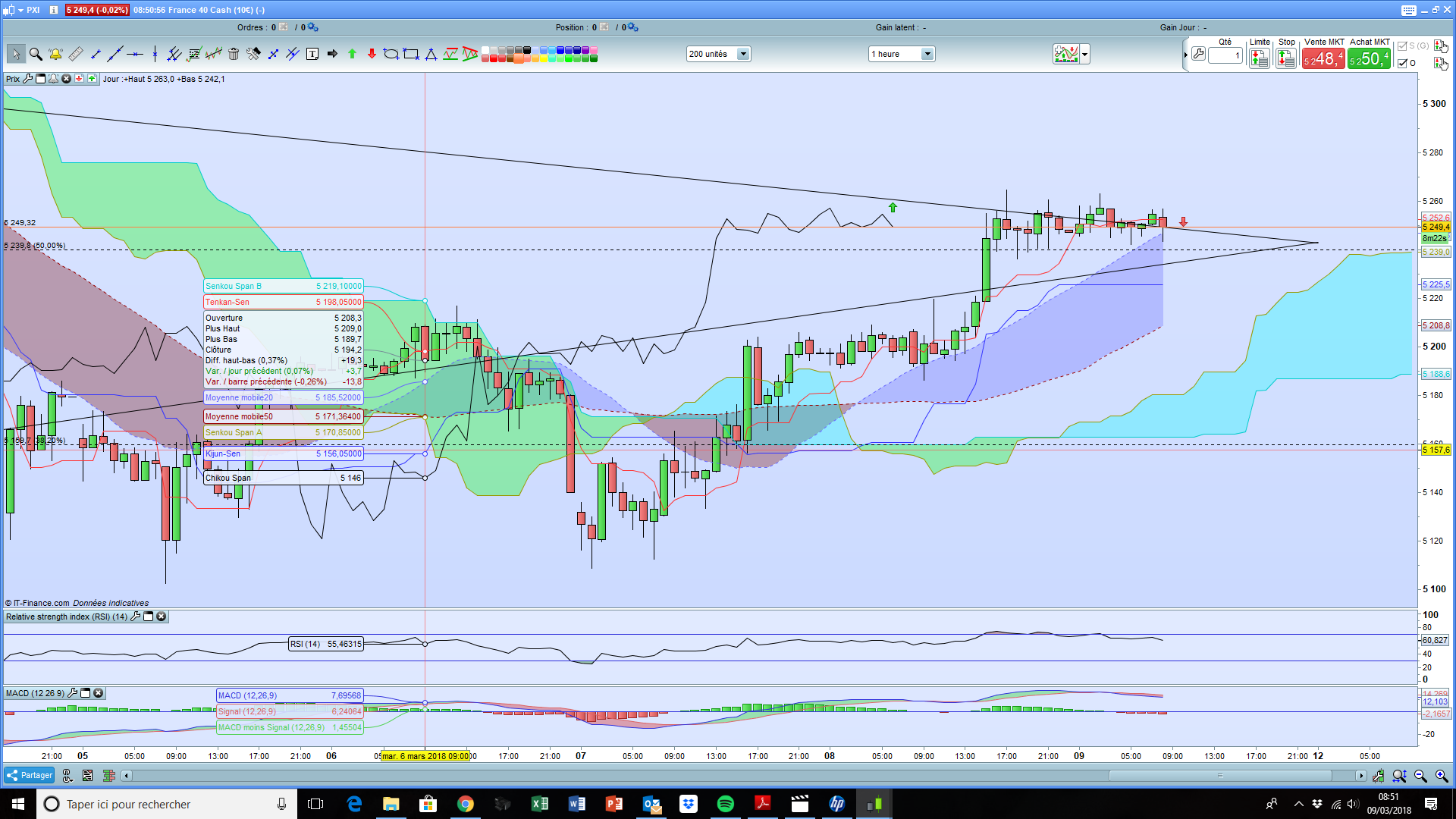Image resolution: width=1456 pixels, height=819 pixels.
Task: Open the 200 unités dropdown
Action: click(719, 54)
